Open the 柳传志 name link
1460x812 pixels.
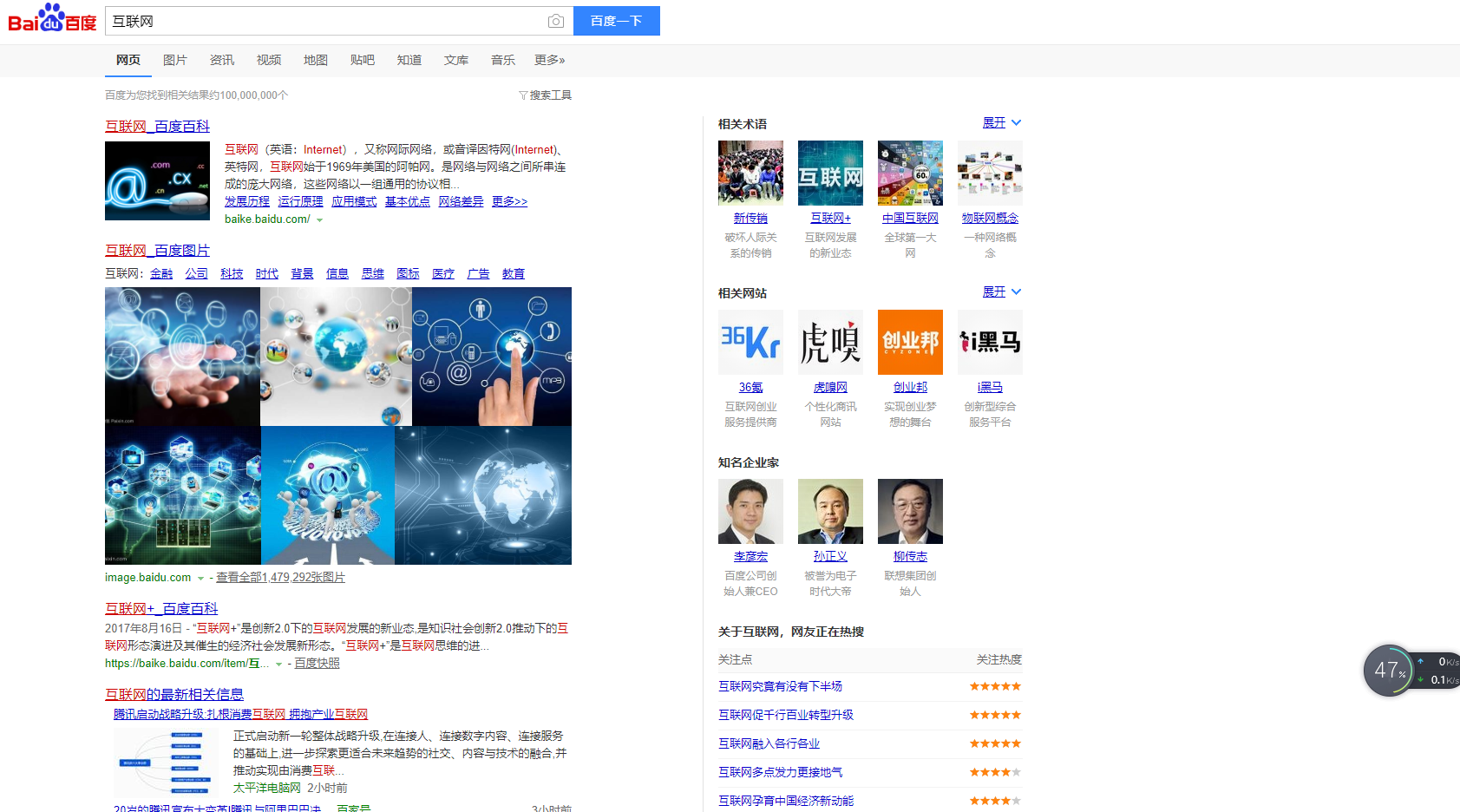[x=910, y=557]
